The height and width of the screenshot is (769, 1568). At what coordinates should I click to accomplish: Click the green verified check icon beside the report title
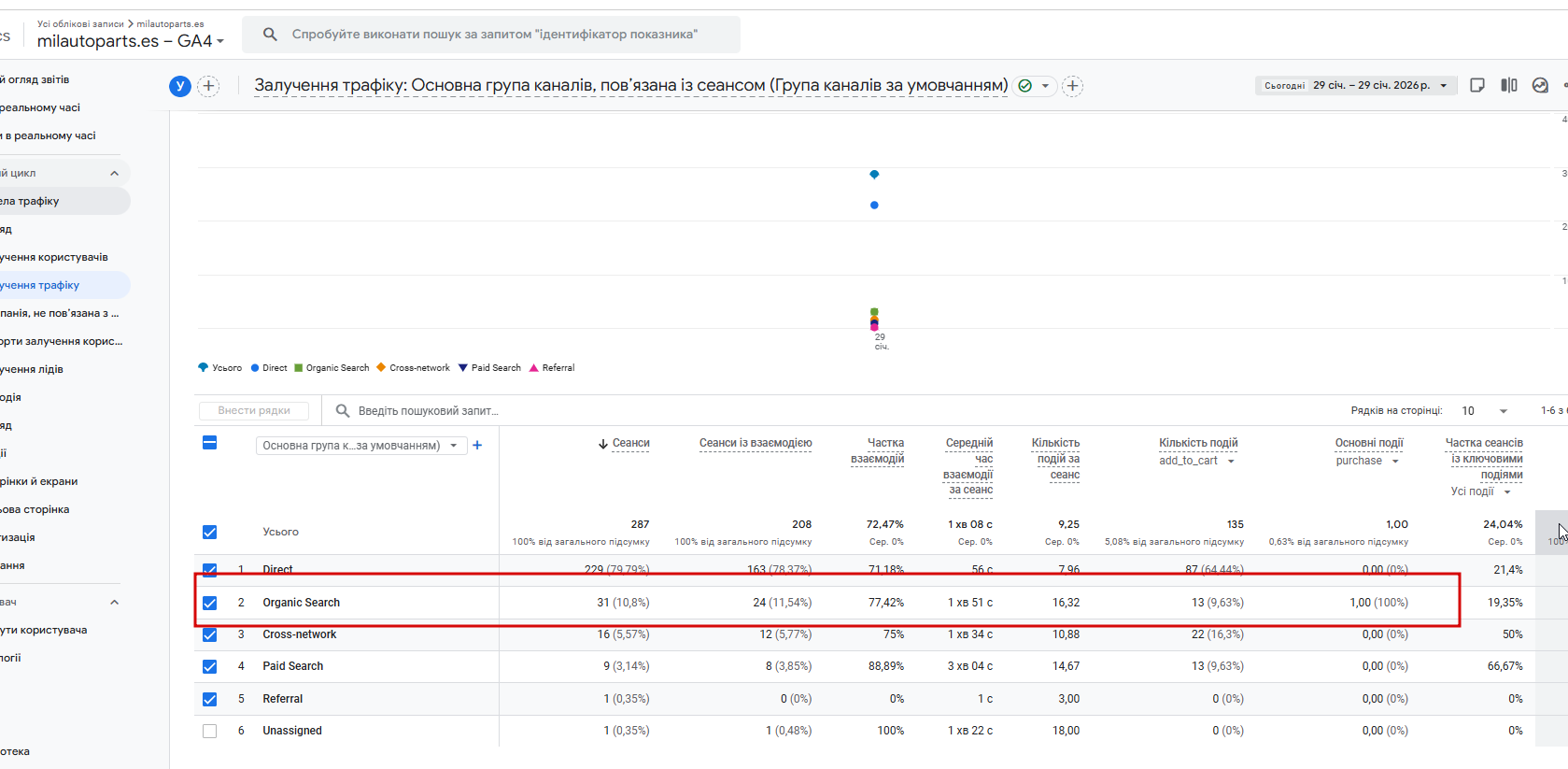[1024, 86]
